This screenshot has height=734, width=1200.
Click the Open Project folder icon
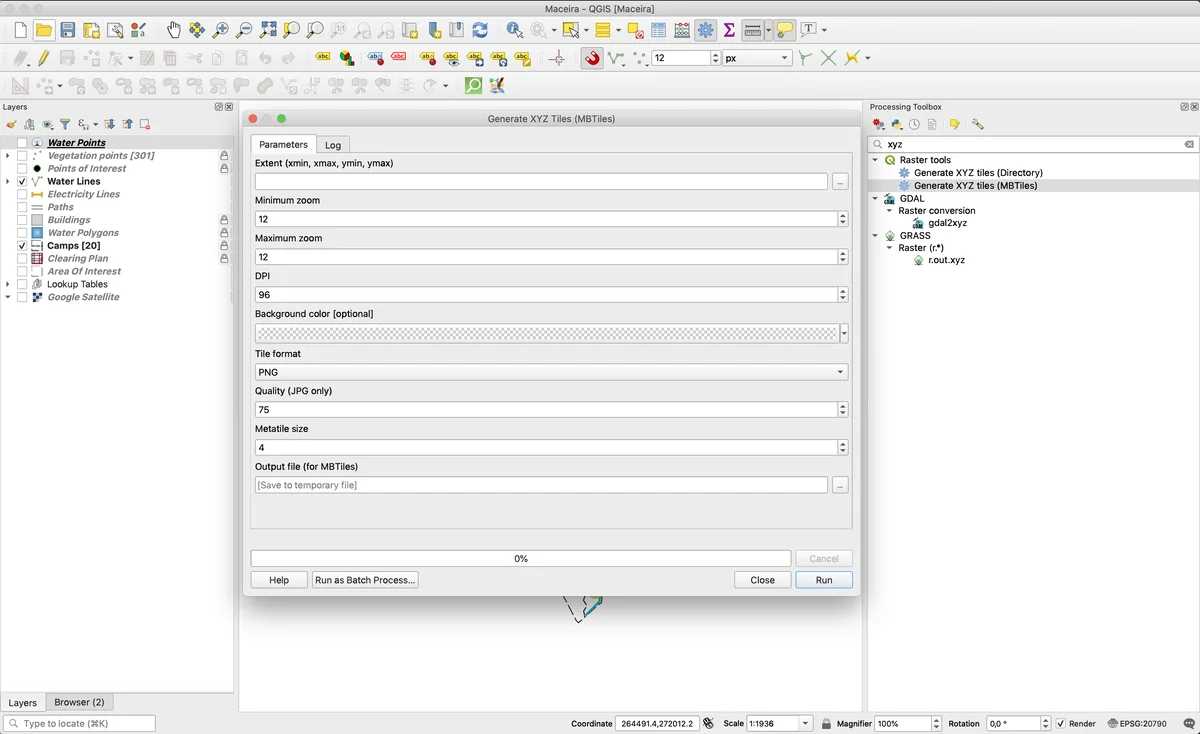pyautogui.click(x=43, y=30)
